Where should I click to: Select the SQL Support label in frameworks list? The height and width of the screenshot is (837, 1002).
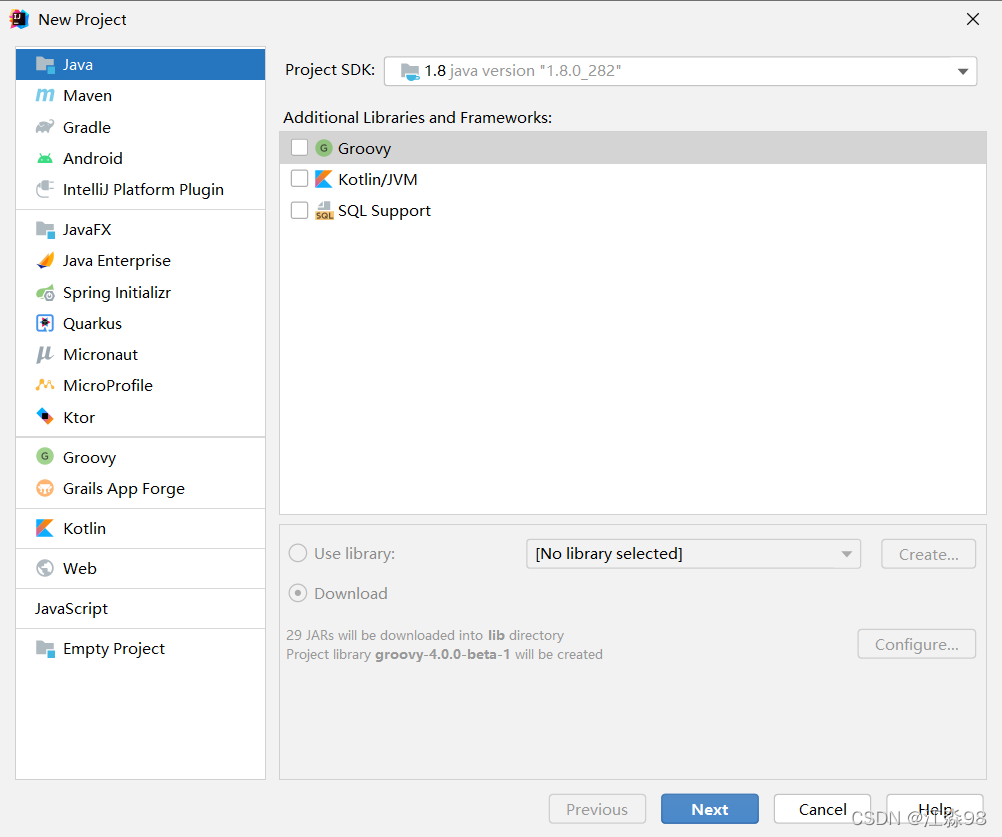coord(384,211)
